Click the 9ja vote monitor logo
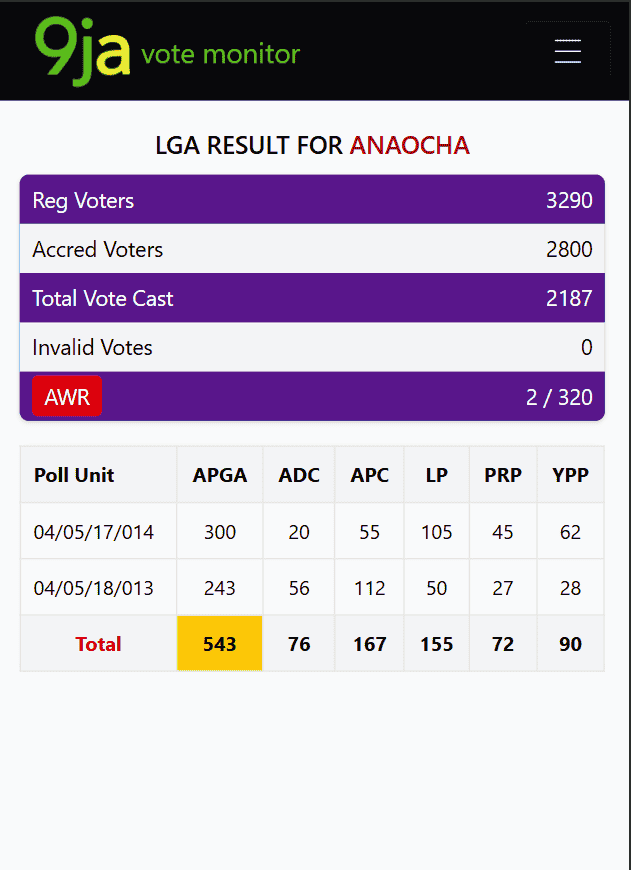This screenshot has width=631, height=870. [x=167, y=51]
